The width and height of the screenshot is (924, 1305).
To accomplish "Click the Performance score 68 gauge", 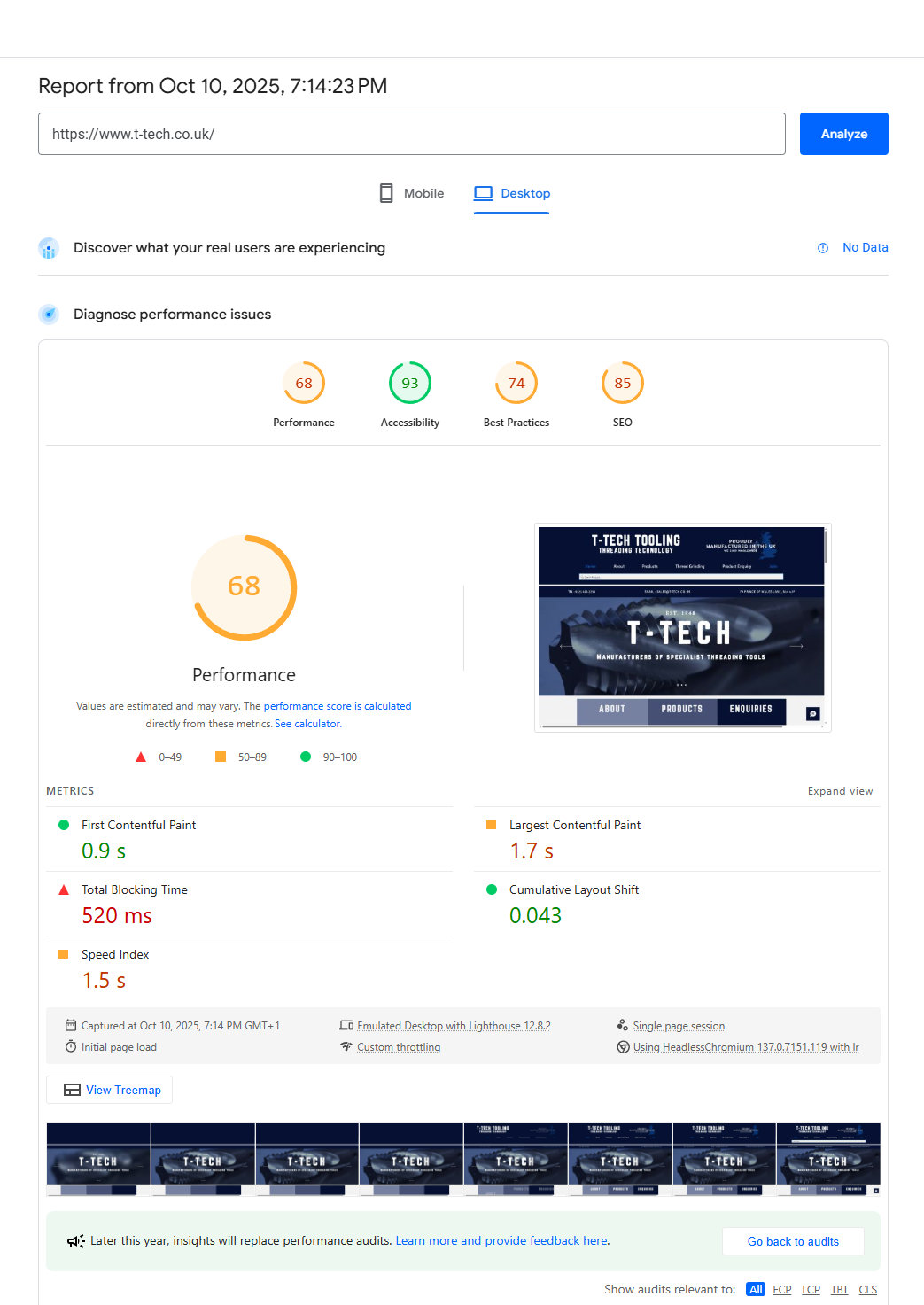I will tap(304, 384).
